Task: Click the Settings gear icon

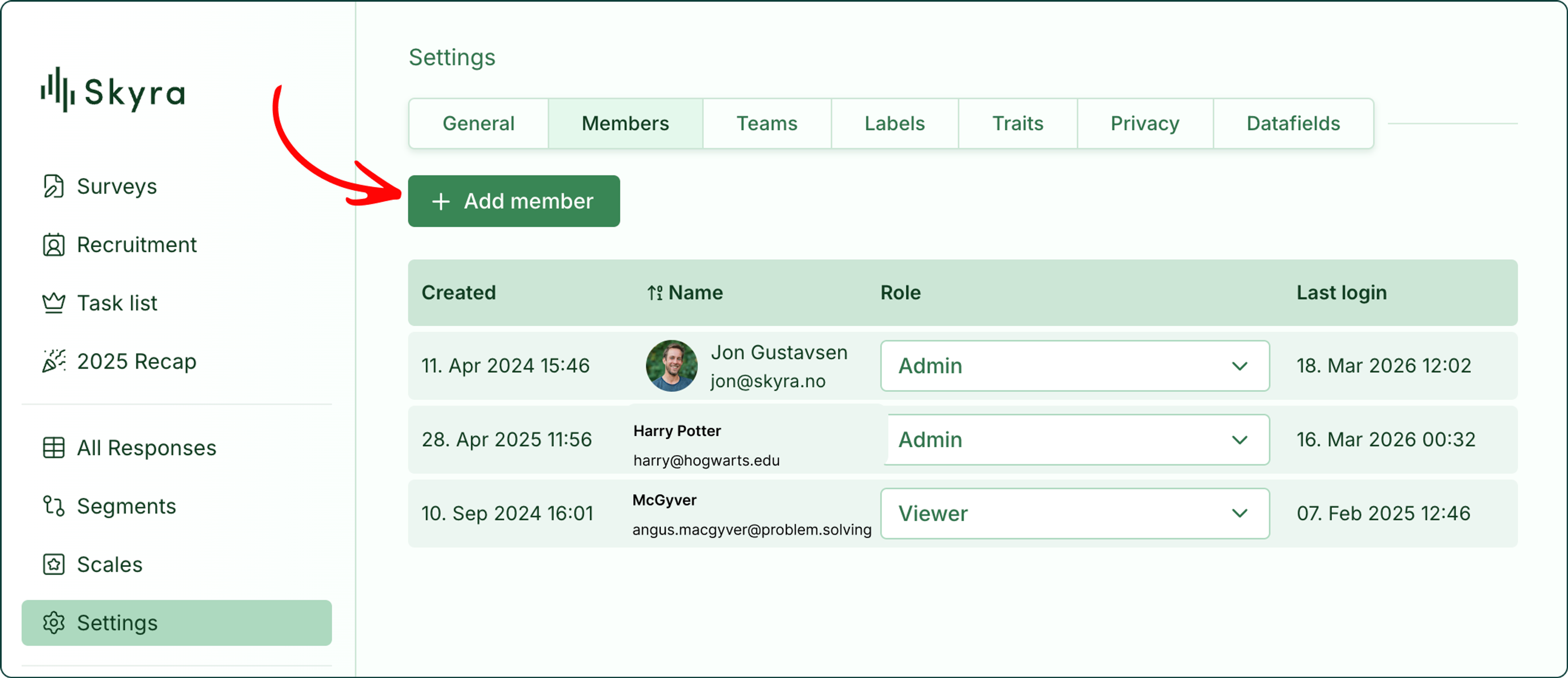Action: [53, 622]
